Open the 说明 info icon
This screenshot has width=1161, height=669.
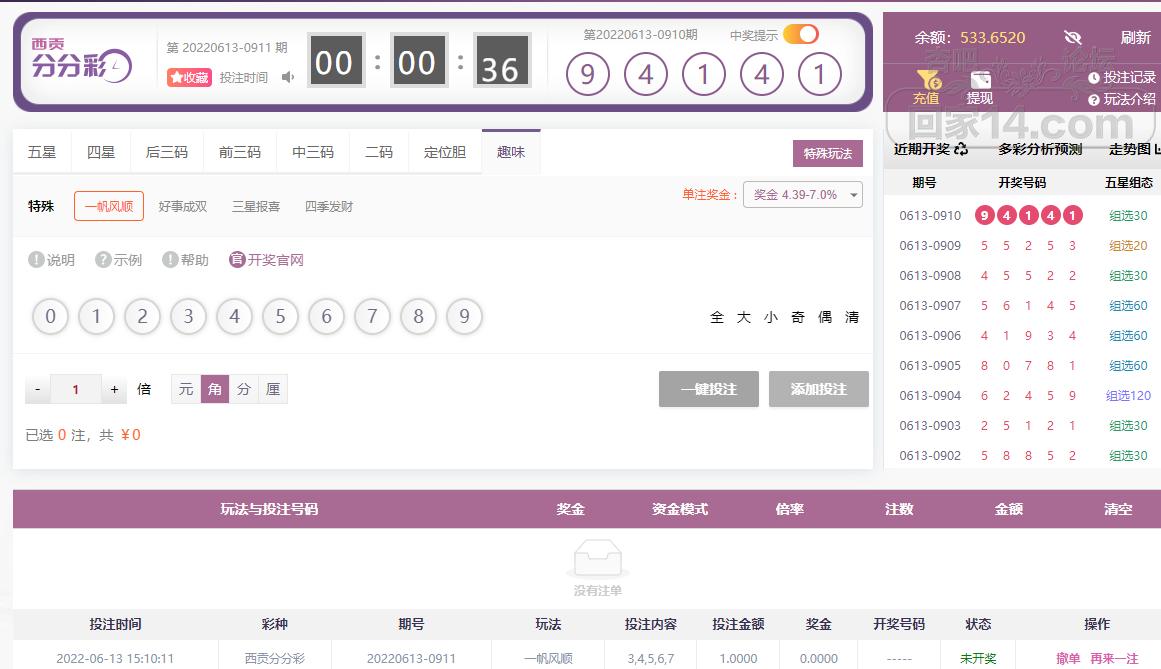coord(36,260)
